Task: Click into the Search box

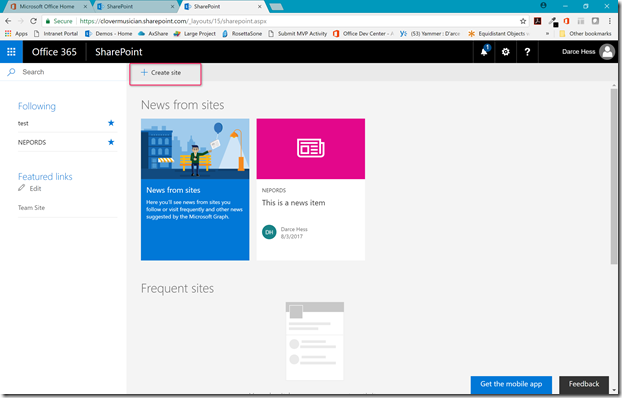Action: click(63, 72)
